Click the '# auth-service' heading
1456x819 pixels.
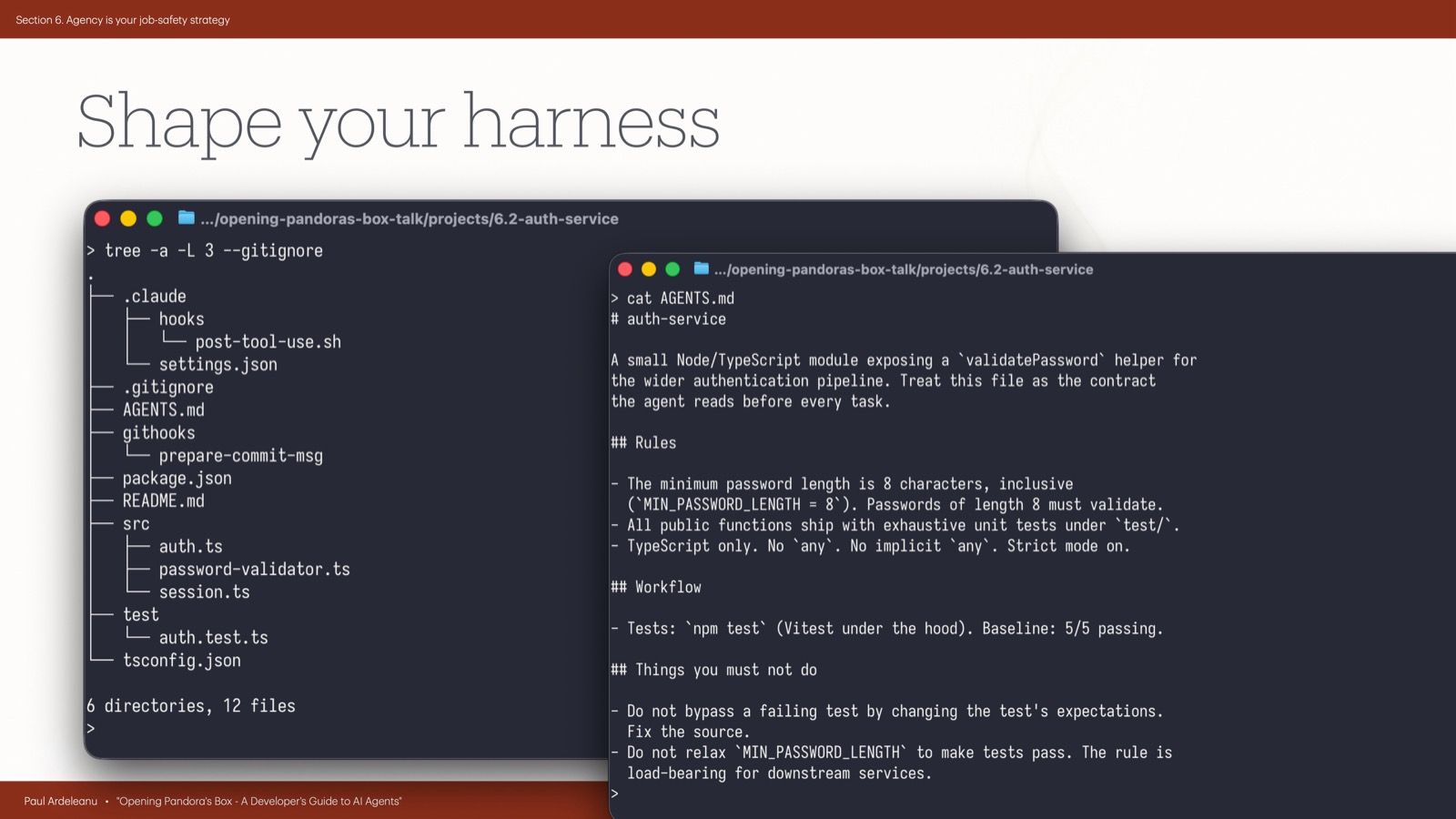click(x=669, y=319)
